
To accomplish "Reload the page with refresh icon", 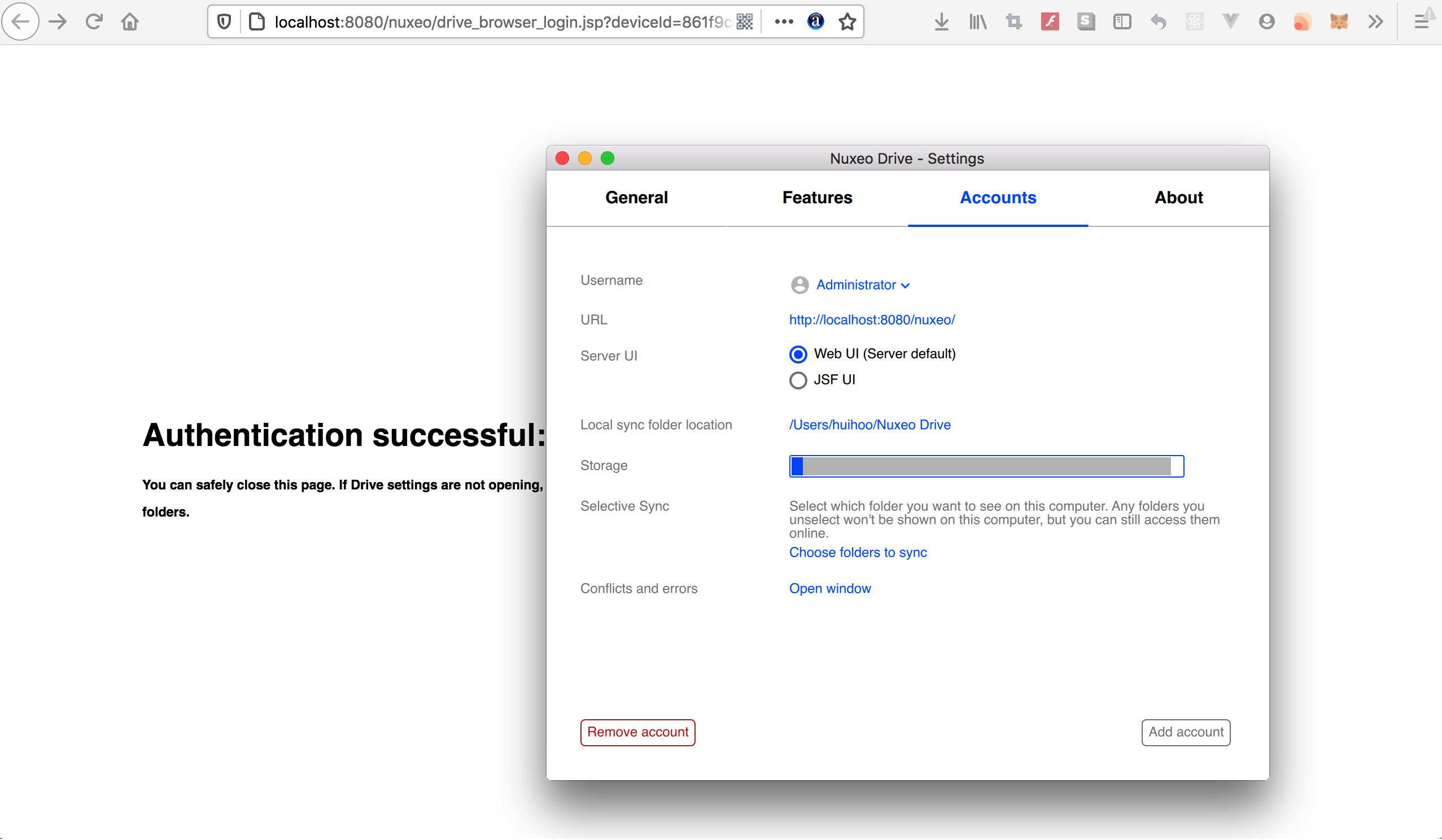I will pyautogui.click(x=94, y=22).
